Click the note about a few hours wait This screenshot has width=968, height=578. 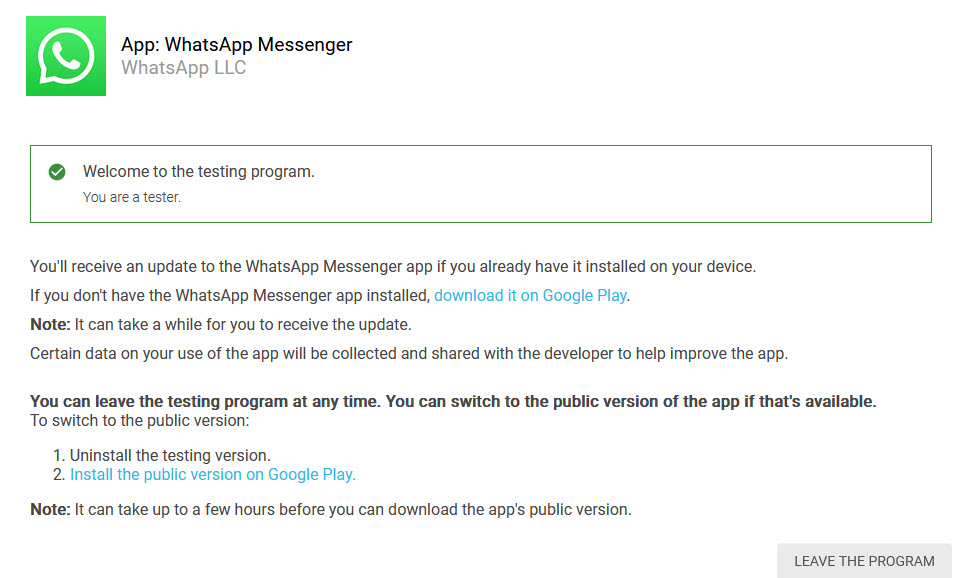[x=331, y=509]
